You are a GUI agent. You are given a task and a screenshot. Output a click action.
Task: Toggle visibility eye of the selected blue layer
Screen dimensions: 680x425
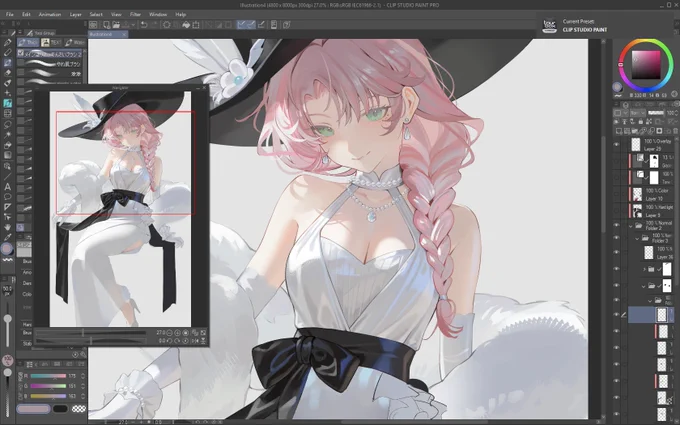click(x=616, y=315)
